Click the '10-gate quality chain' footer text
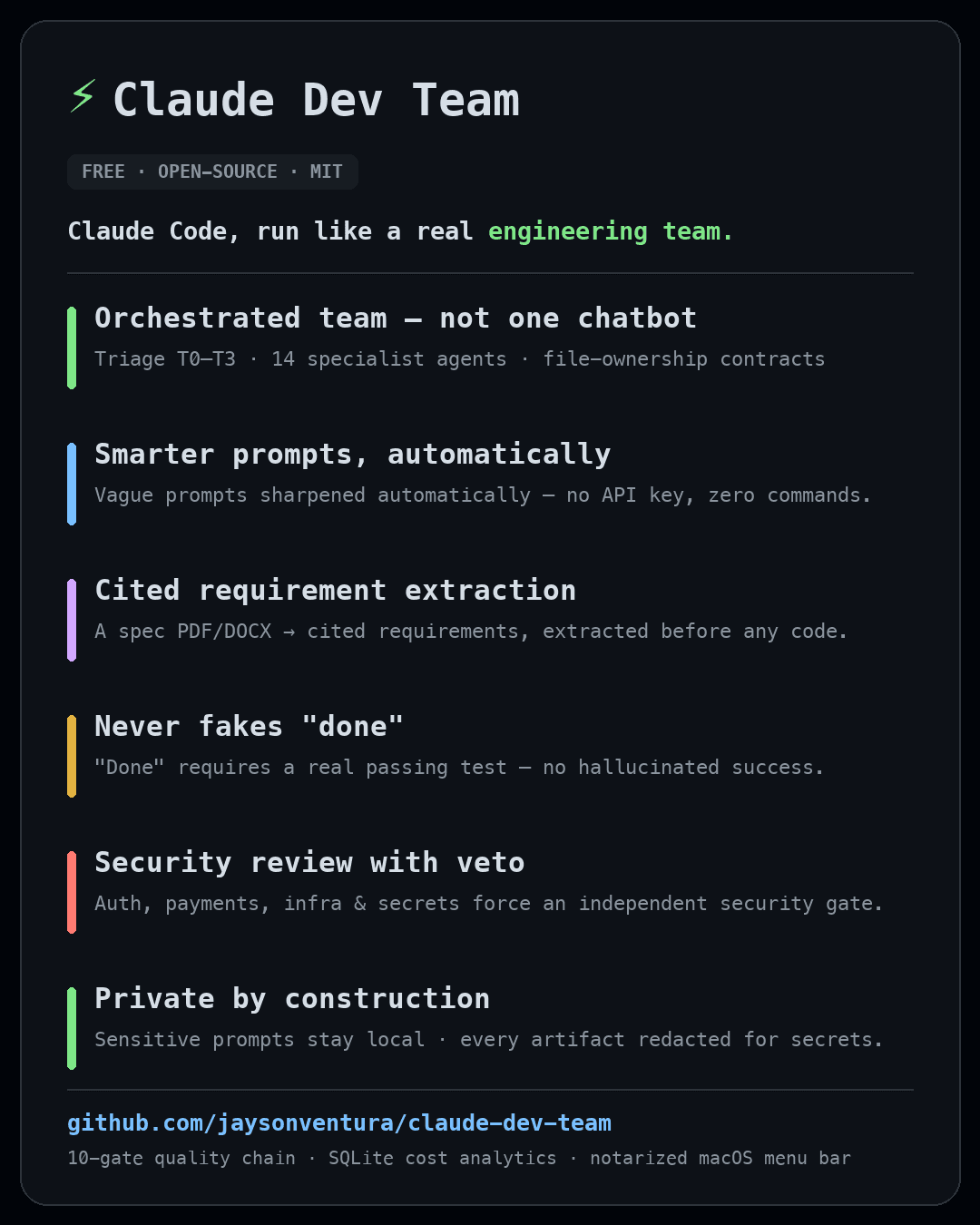This screenshot has width=980, height=1225. click(x=181, y=1158)
